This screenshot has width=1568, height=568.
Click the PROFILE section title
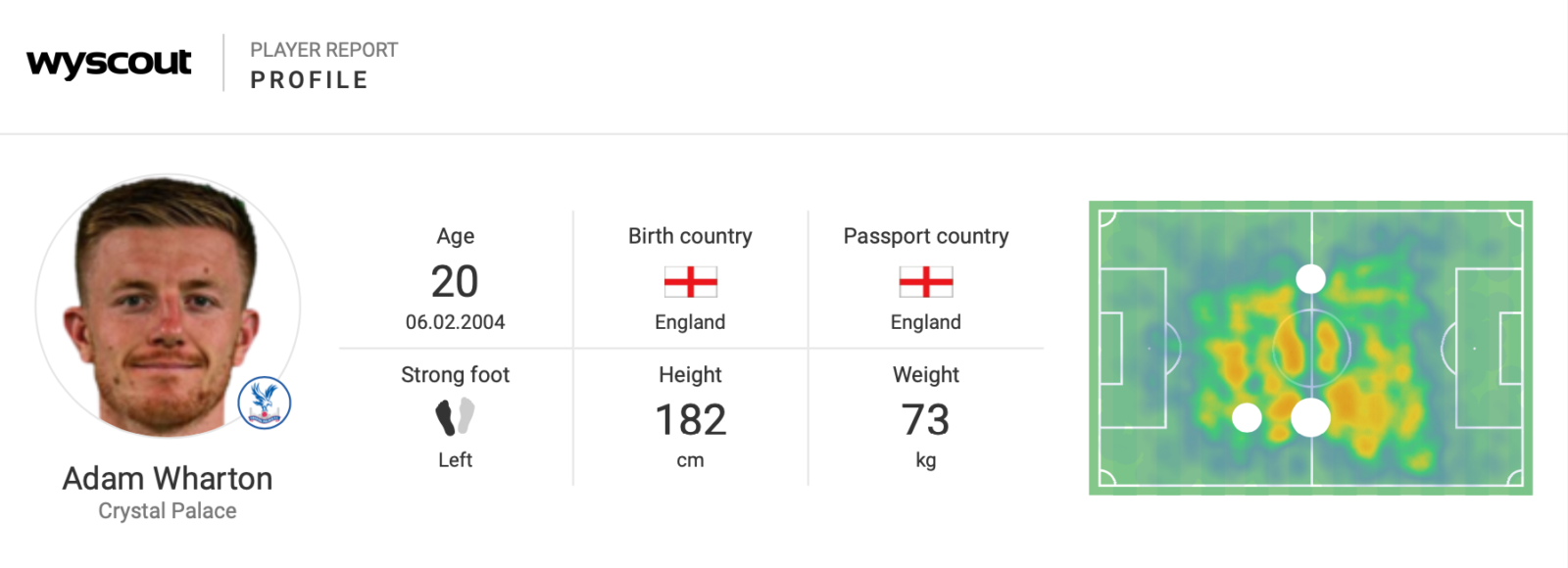pyautogui.click(x=310, y=80)
